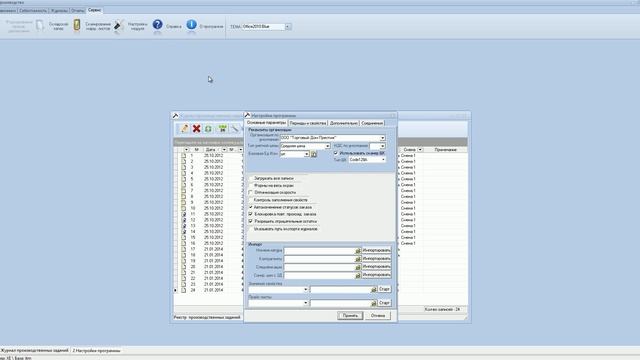Open the organization dropdown (ООО Торговый Дом)
This screenshot has height=360, width=640.
pos(382,138)
